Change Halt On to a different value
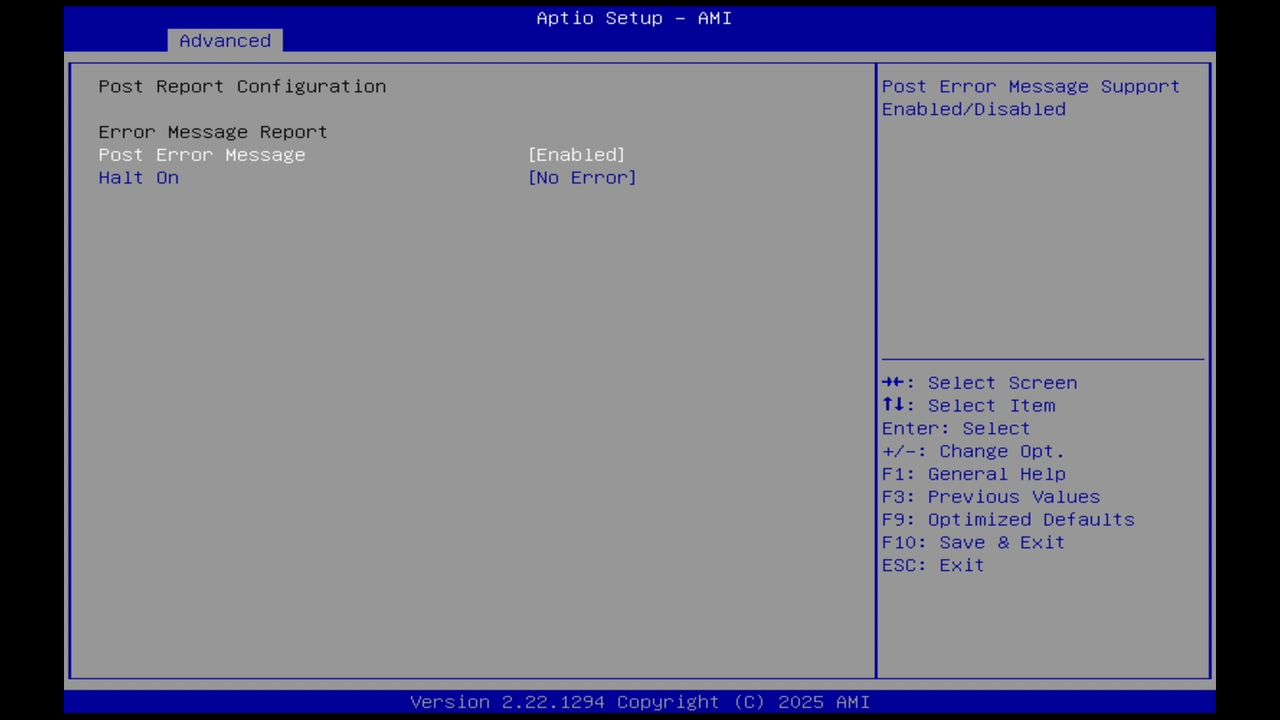This screenshot has width=1280, height=720. [x=582, y=177]
